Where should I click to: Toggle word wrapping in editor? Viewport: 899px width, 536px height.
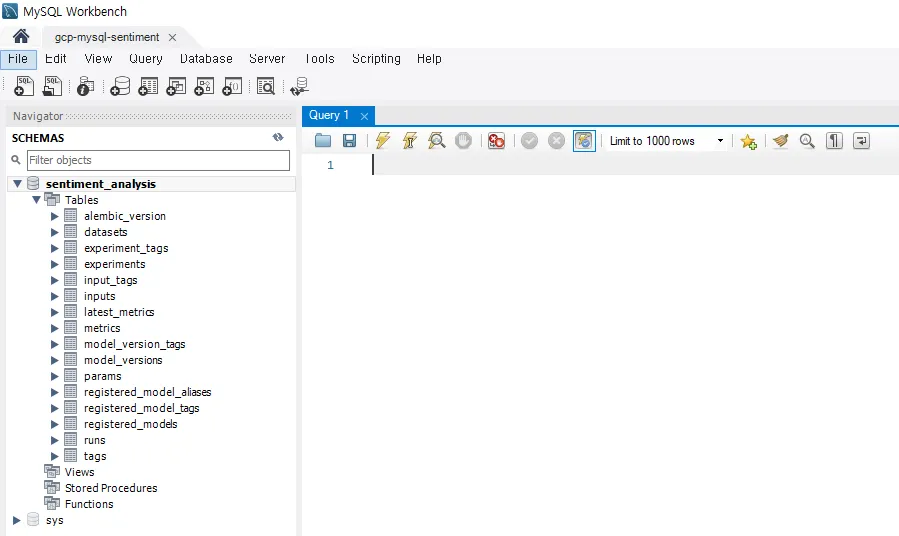(861, 140)
